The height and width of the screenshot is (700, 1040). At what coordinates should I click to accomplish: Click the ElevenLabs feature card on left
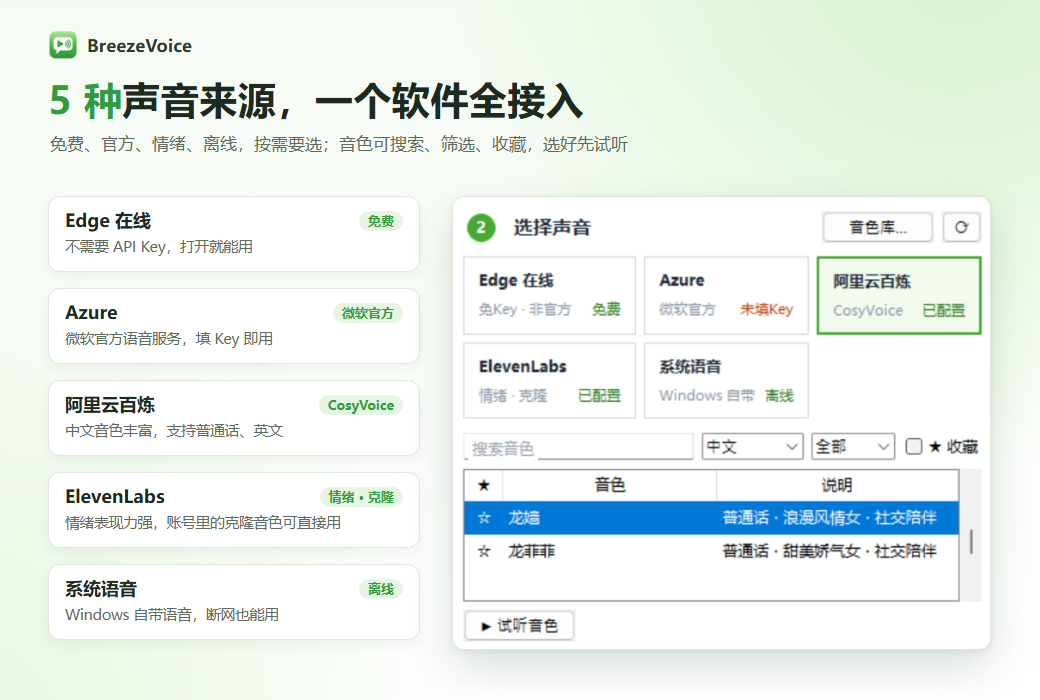point(233,510)
